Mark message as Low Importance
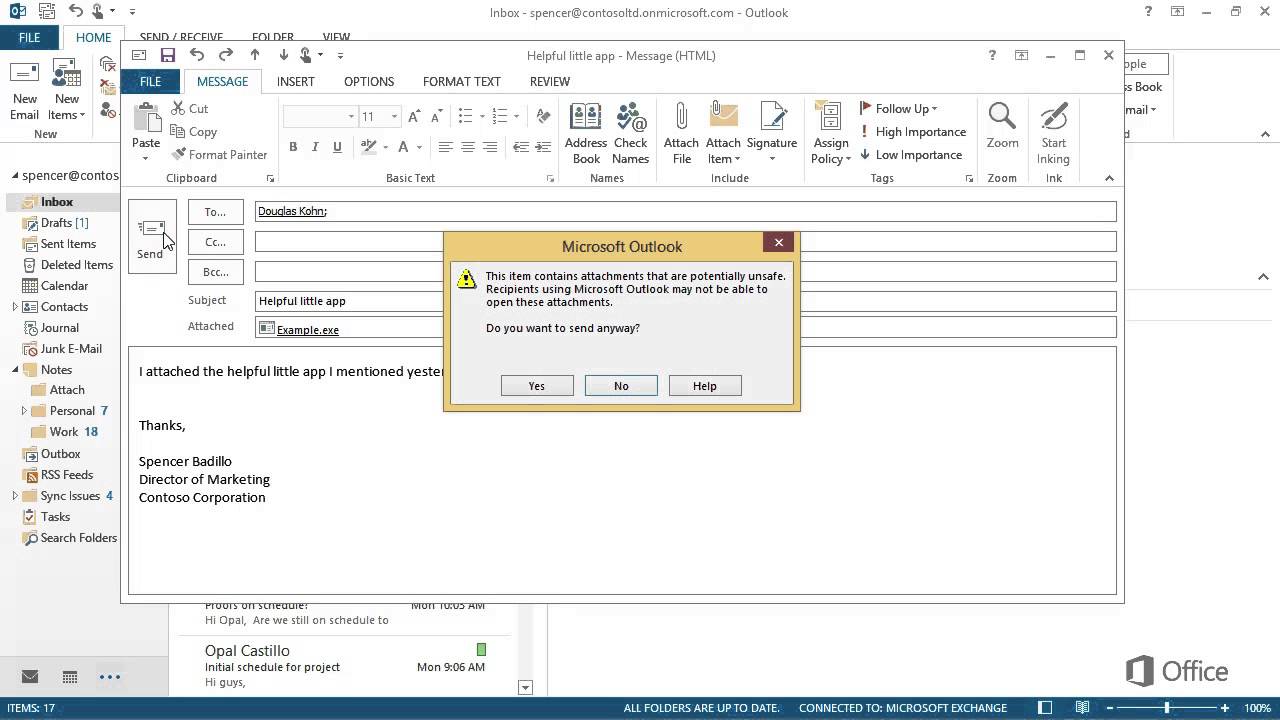This screenshot has height=720, width=1280. click(911, 154)
